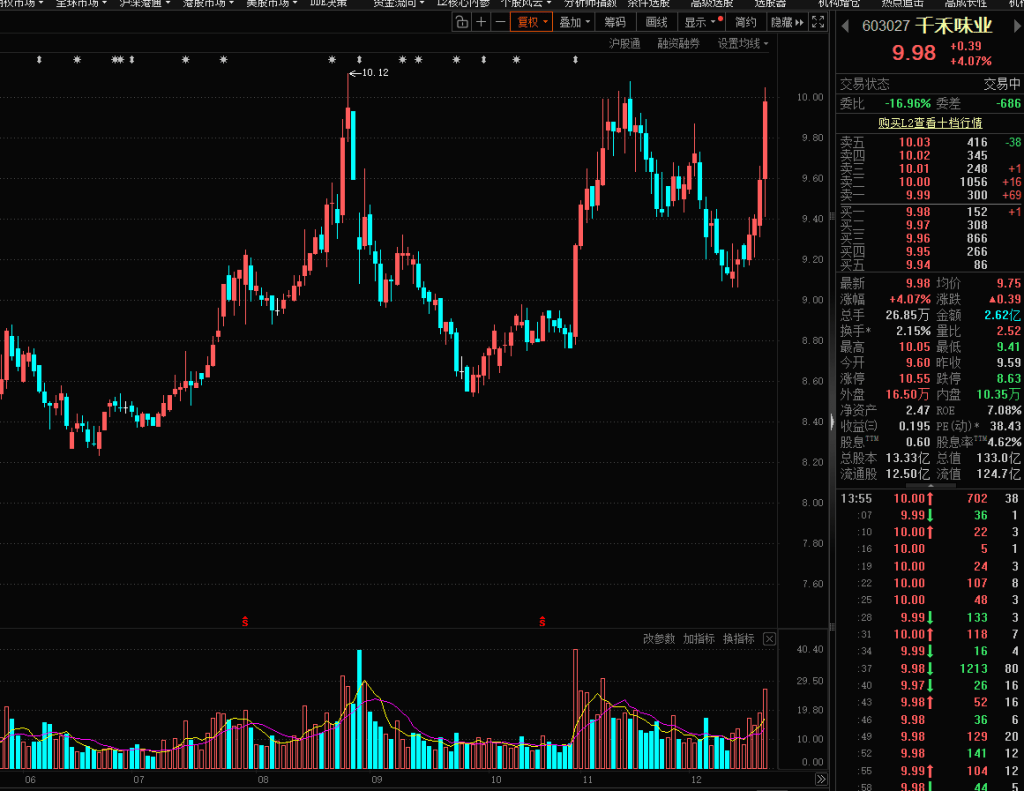Click the fullscreen expand icon
This screenshot has width=1024, height=791.
(818, 22)
